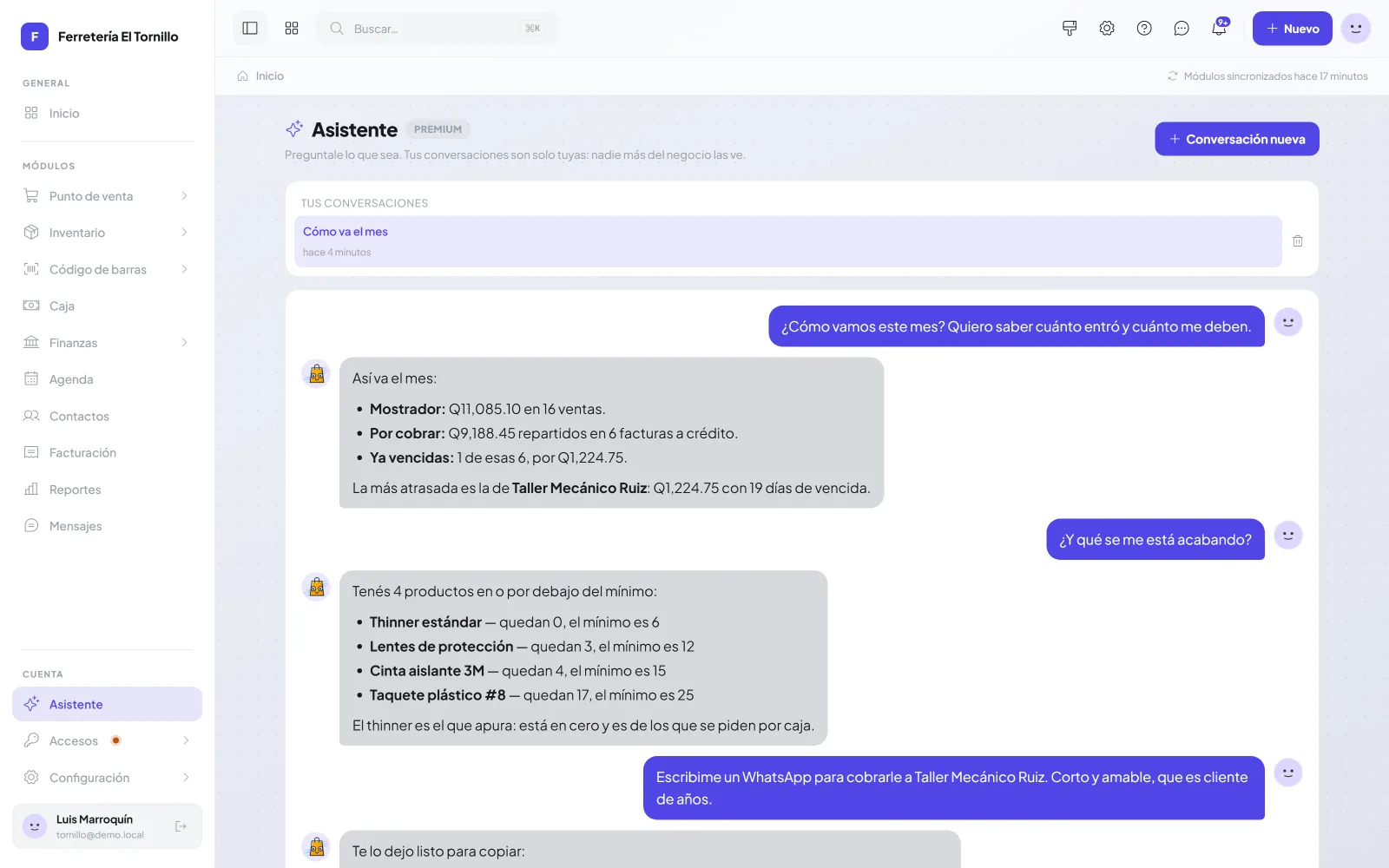Open the theme paint roller icon

click(1070, 29)
